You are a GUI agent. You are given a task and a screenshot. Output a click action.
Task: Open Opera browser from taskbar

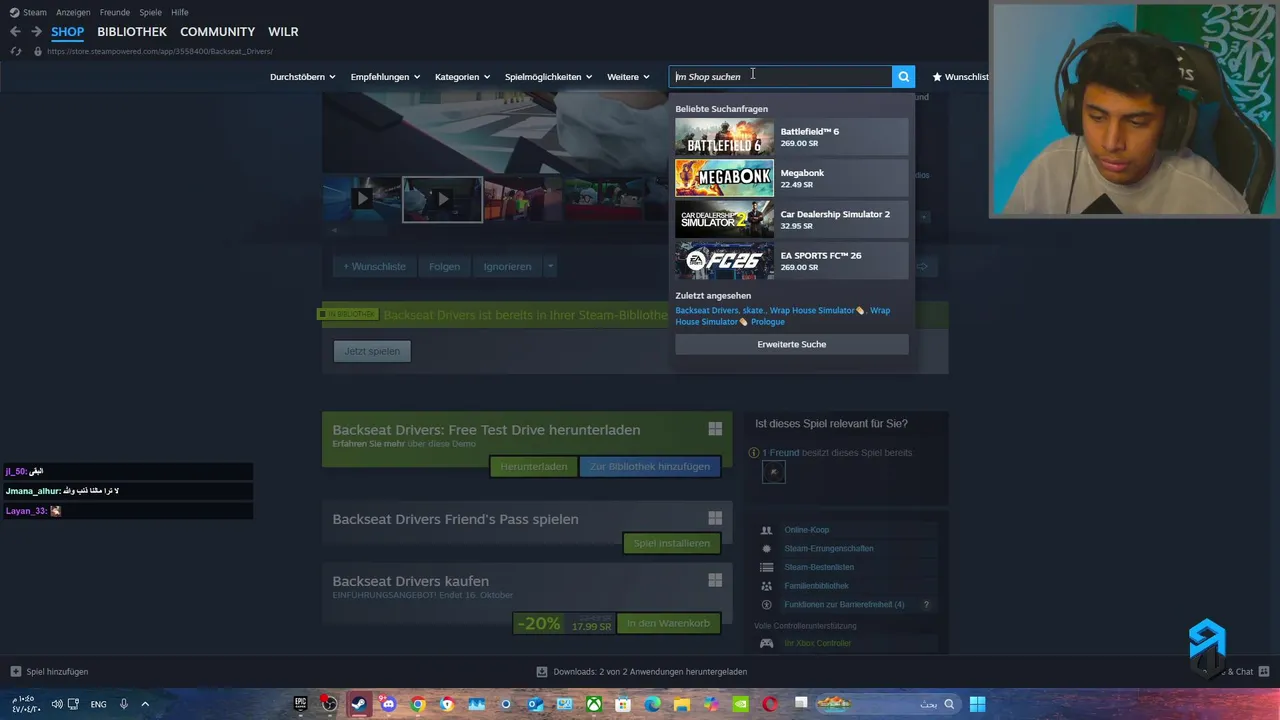[770, 704]
